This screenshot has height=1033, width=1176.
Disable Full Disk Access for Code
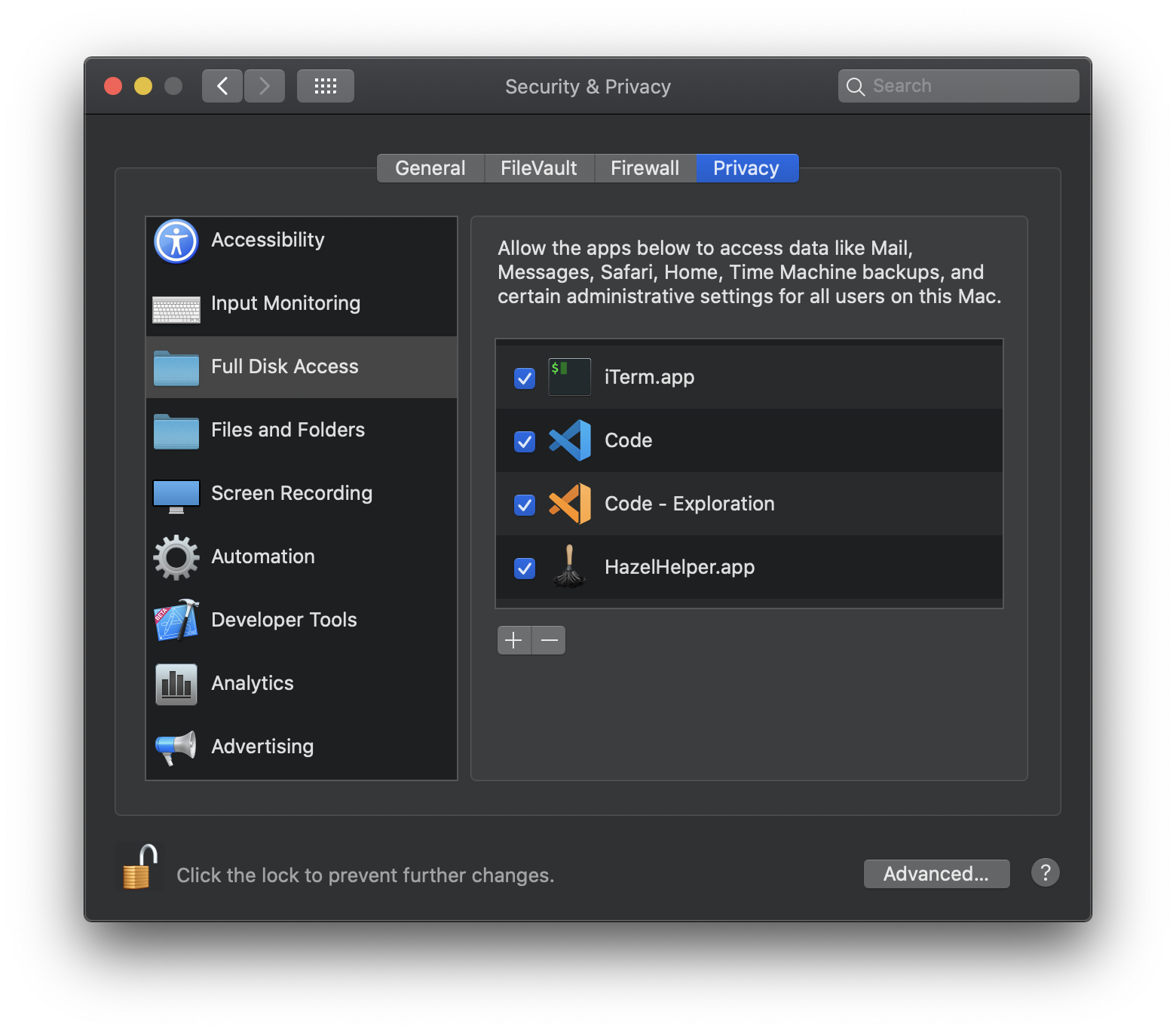tap(524, 441)
